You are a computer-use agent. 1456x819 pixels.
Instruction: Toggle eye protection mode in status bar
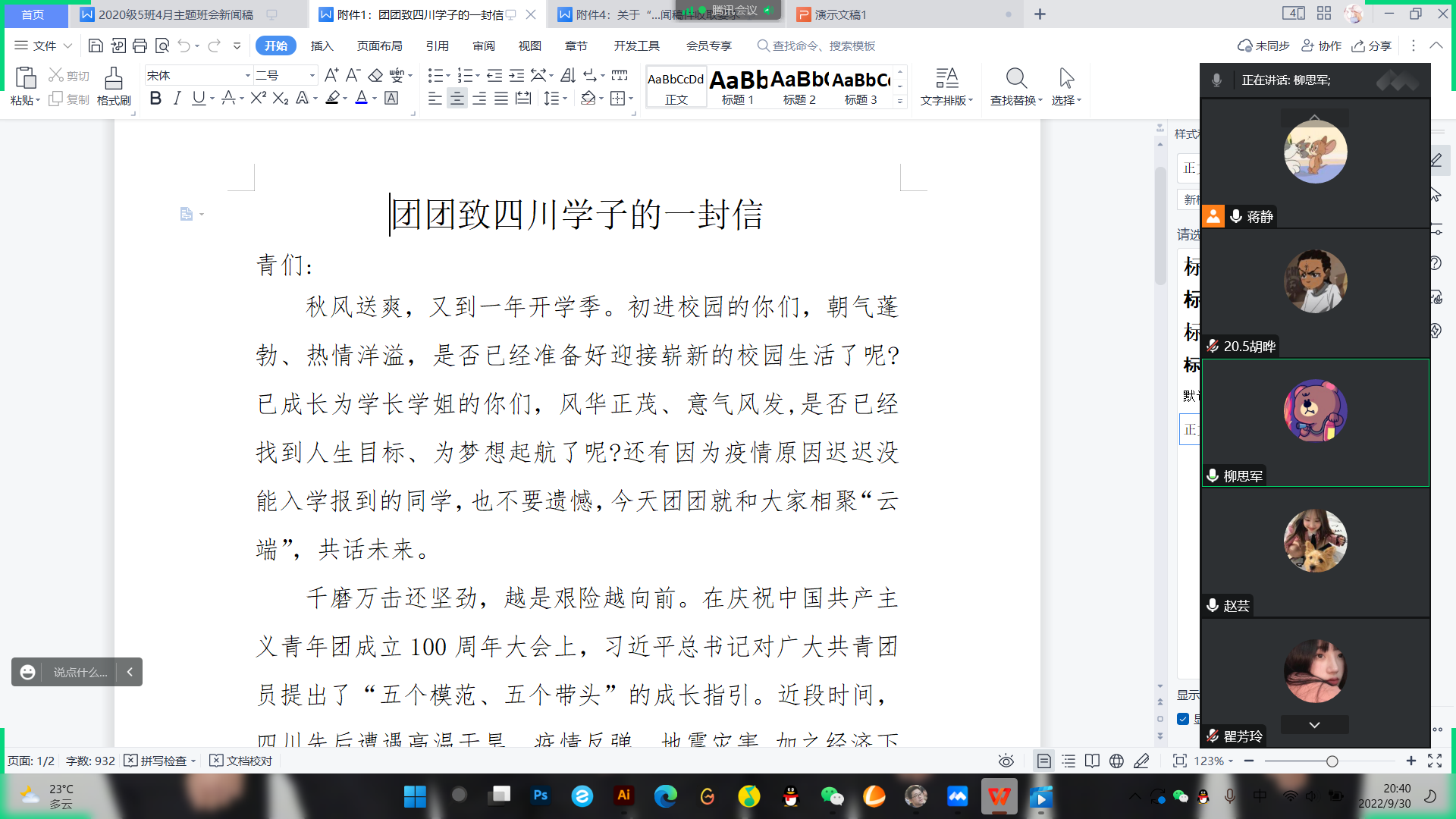pyautogui.click(x=1006, y=761)
